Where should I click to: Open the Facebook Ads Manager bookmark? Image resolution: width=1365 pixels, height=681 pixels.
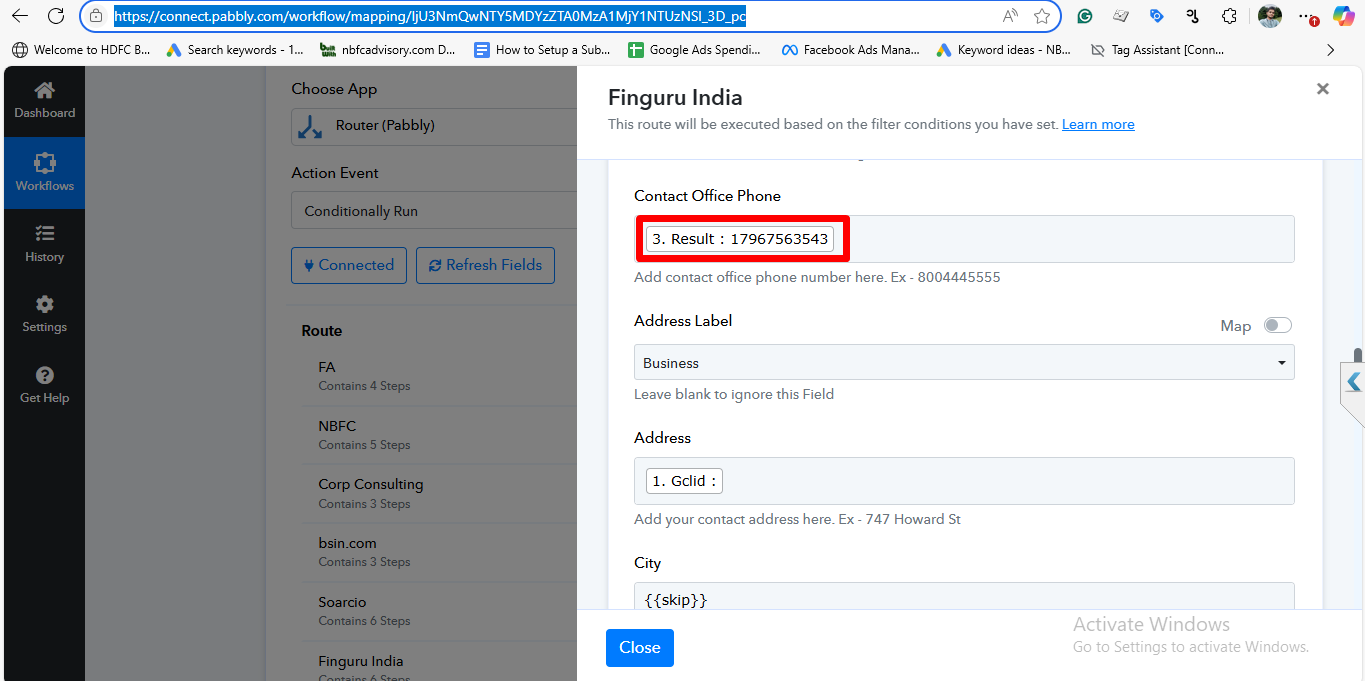pyautogui.click(x=850, y=49)
